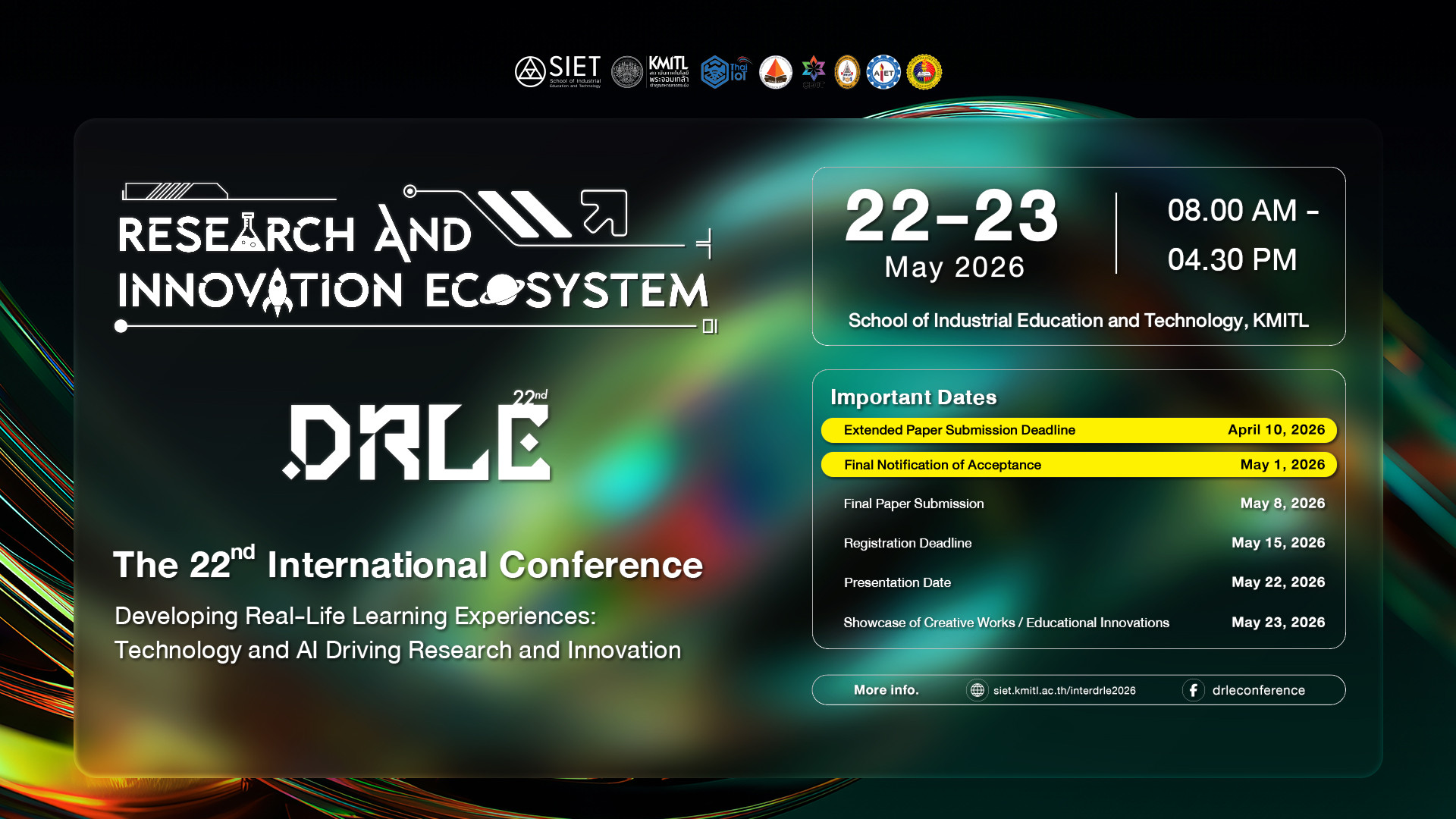
Task: Click the More info. label
Action: [886, 690]
